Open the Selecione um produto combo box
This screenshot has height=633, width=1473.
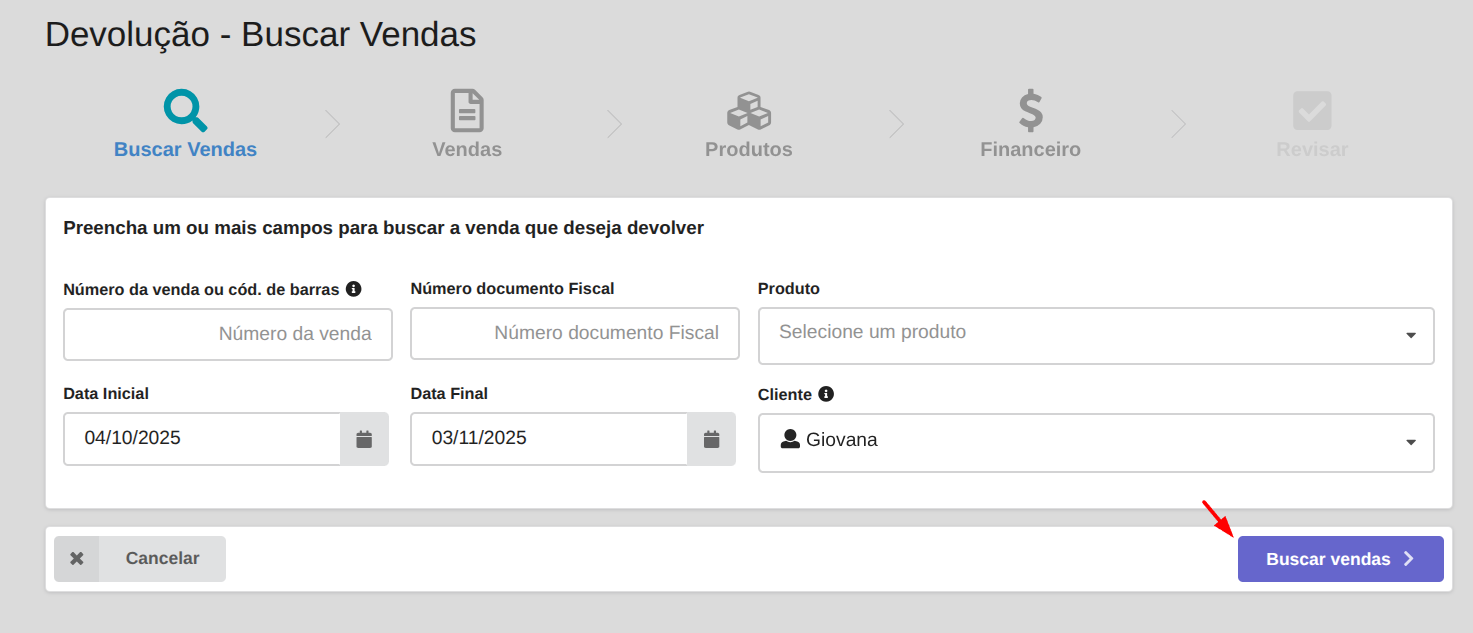click(1080, 335)
